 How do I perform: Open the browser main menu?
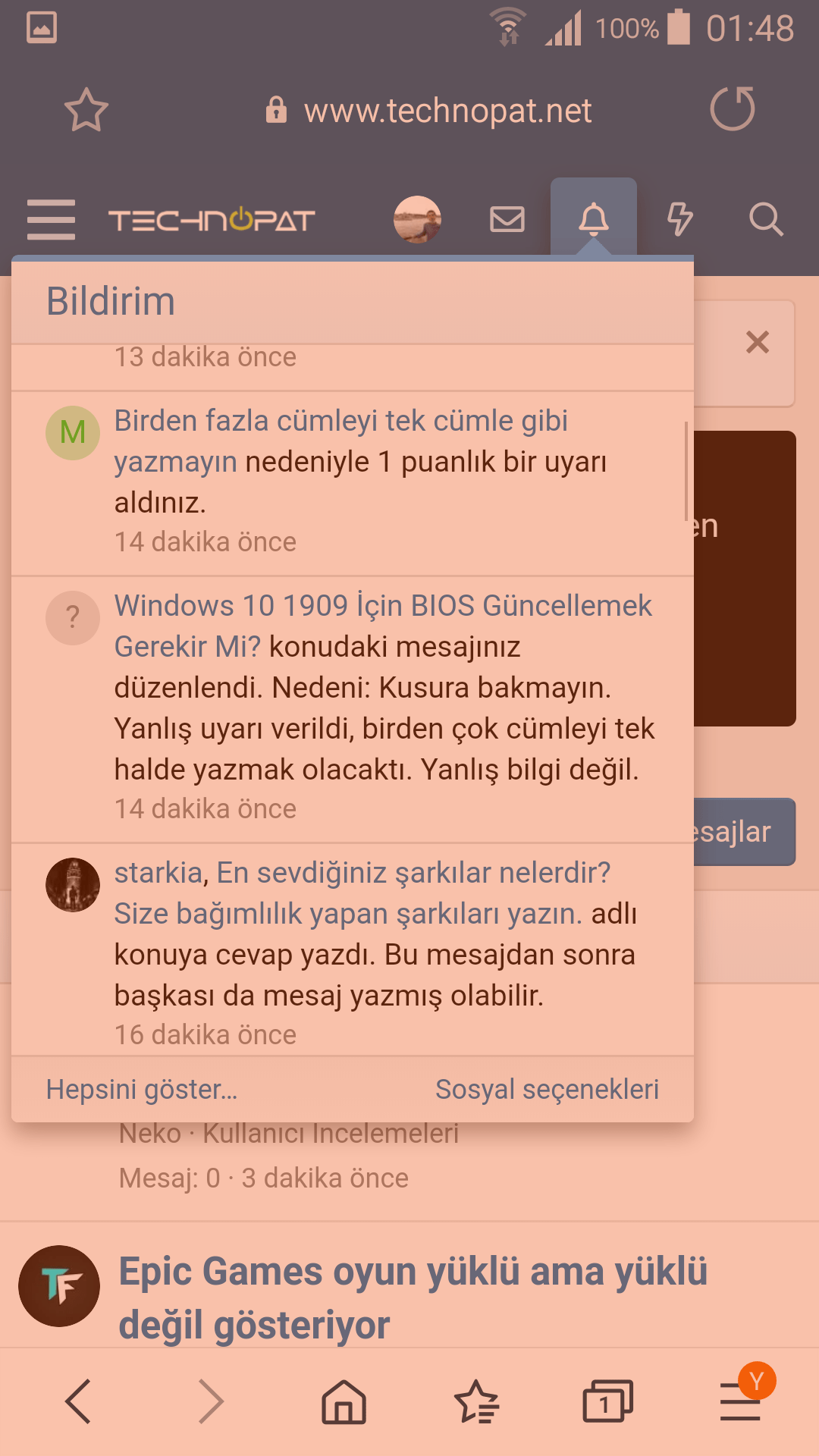pos(740,1401)
